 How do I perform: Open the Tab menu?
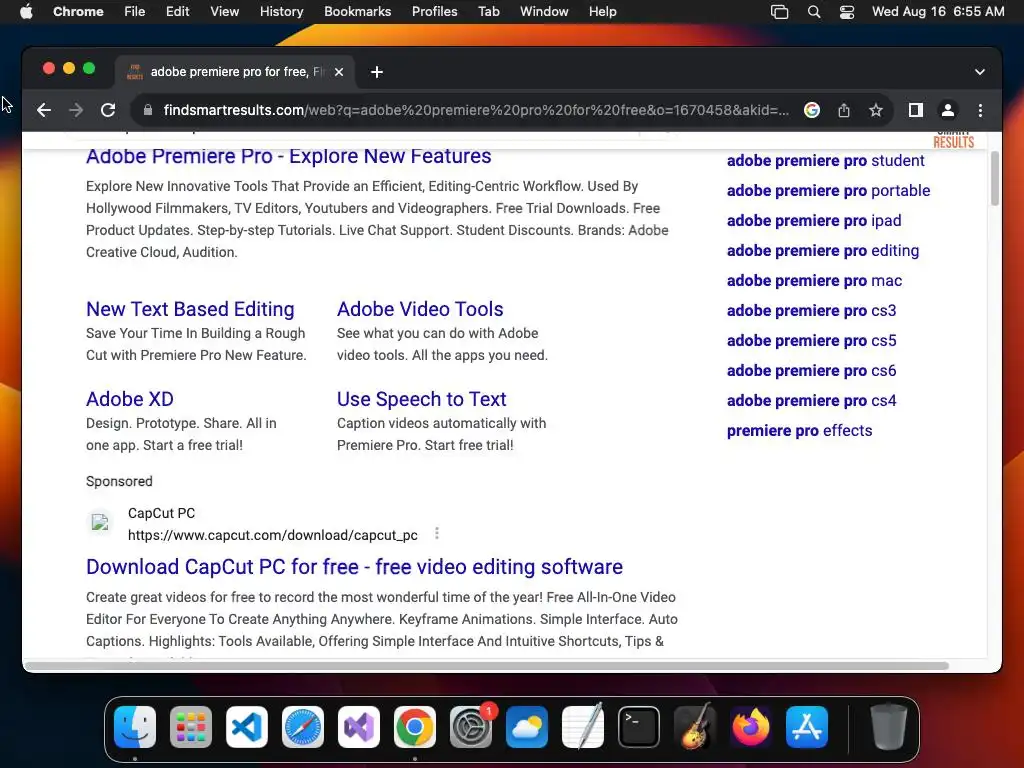pos(488,12)
